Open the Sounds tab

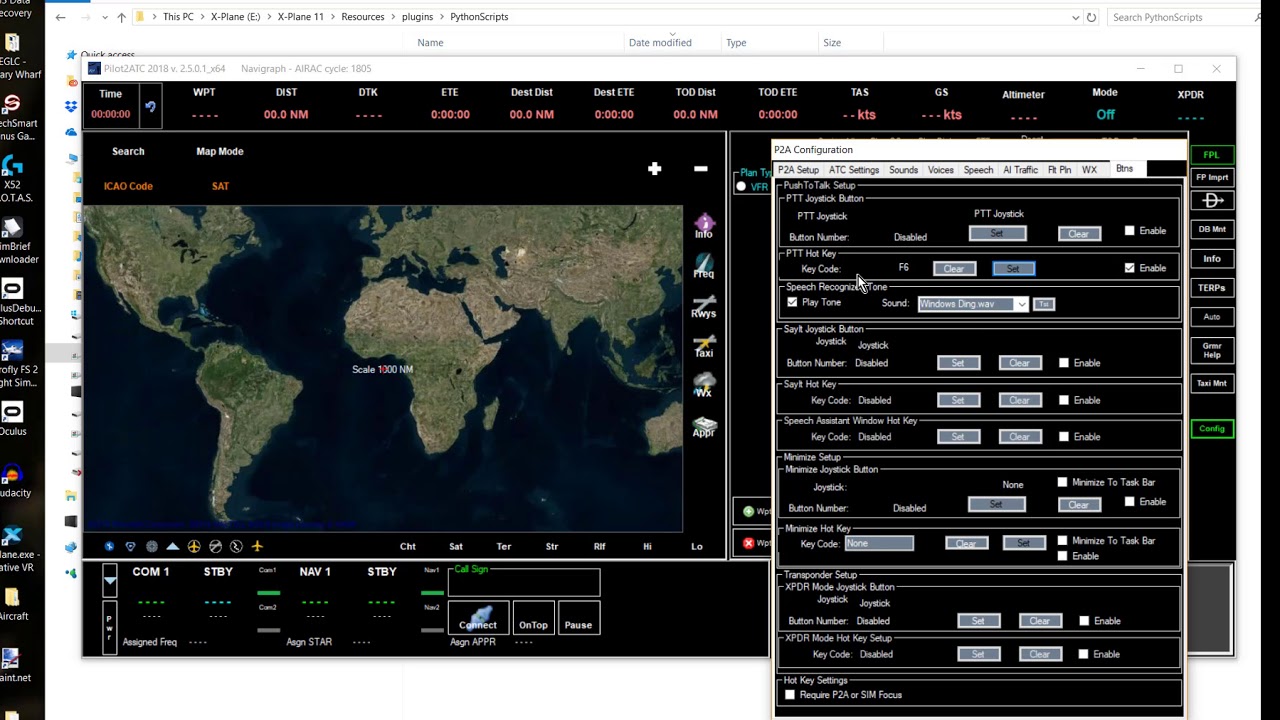tap(903, 170)
